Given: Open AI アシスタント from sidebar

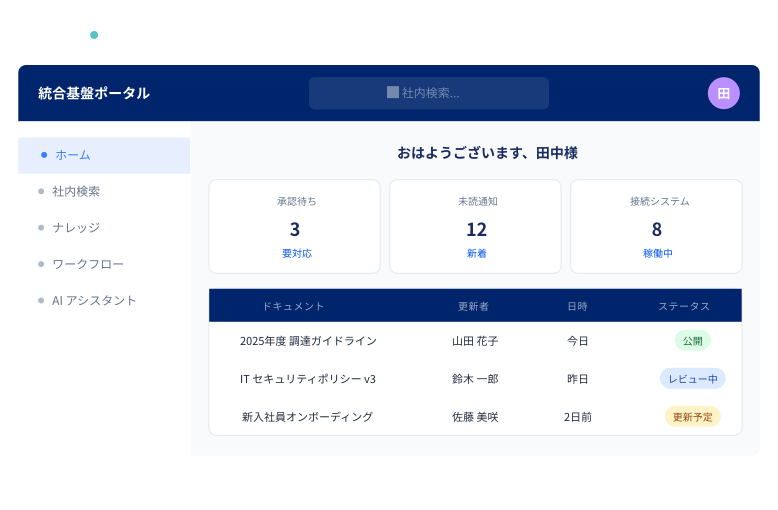Looking at the screenshot, I should click(x=94, y=300).
